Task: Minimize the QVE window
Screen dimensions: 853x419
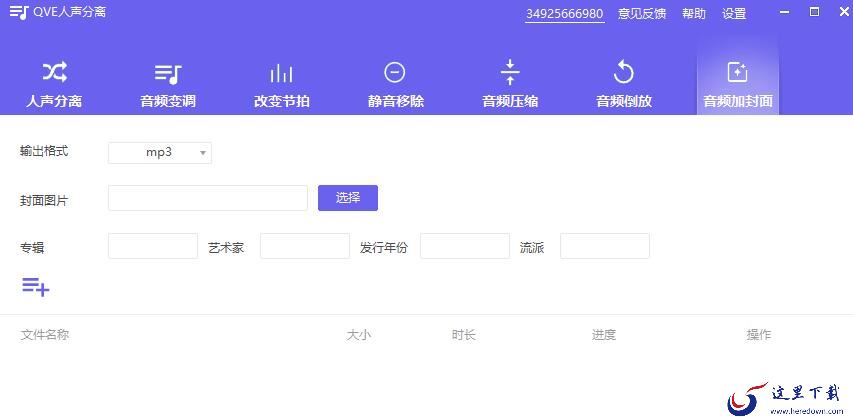Action: 784,12
